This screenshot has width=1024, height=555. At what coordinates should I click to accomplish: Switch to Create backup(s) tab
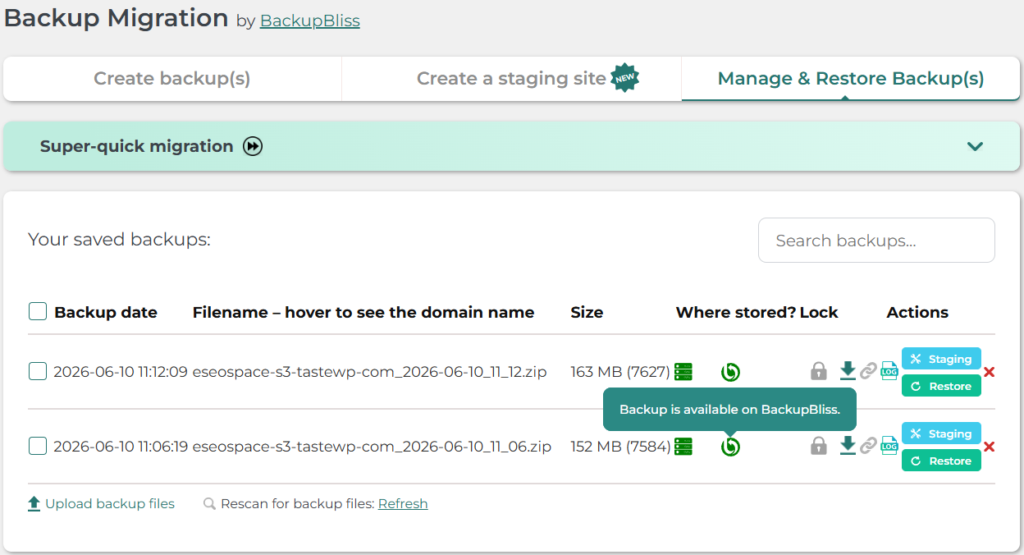[x=172, y=78]
